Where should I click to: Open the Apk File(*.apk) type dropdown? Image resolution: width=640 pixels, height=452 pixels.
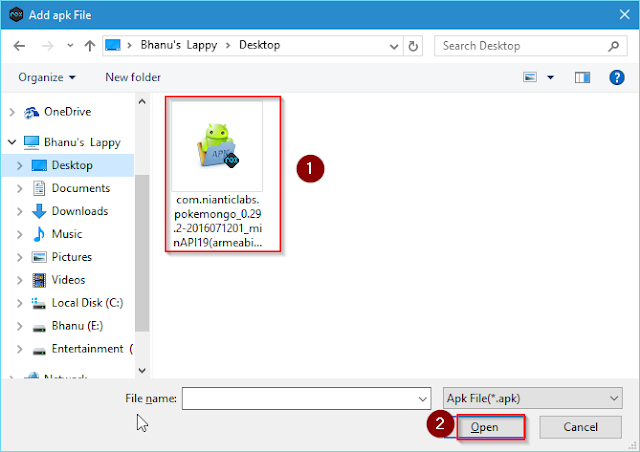(x=533, y=398)
